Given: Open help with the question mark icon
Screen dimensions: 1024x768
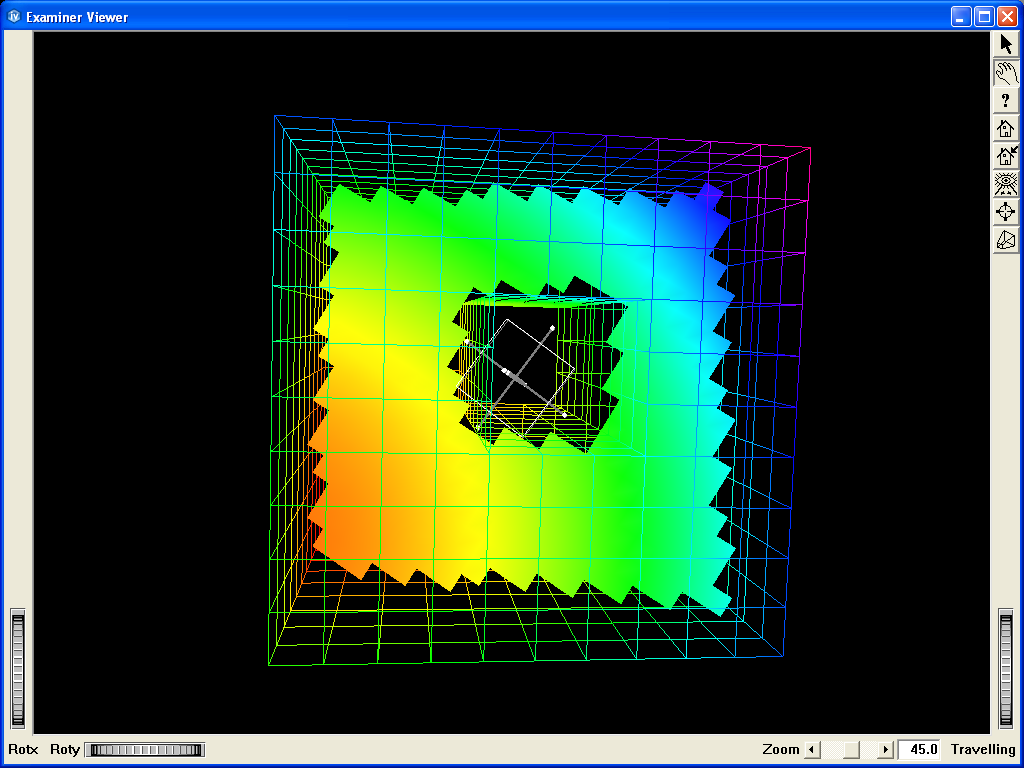Looking at the screenshot, I should [1006, 100].
